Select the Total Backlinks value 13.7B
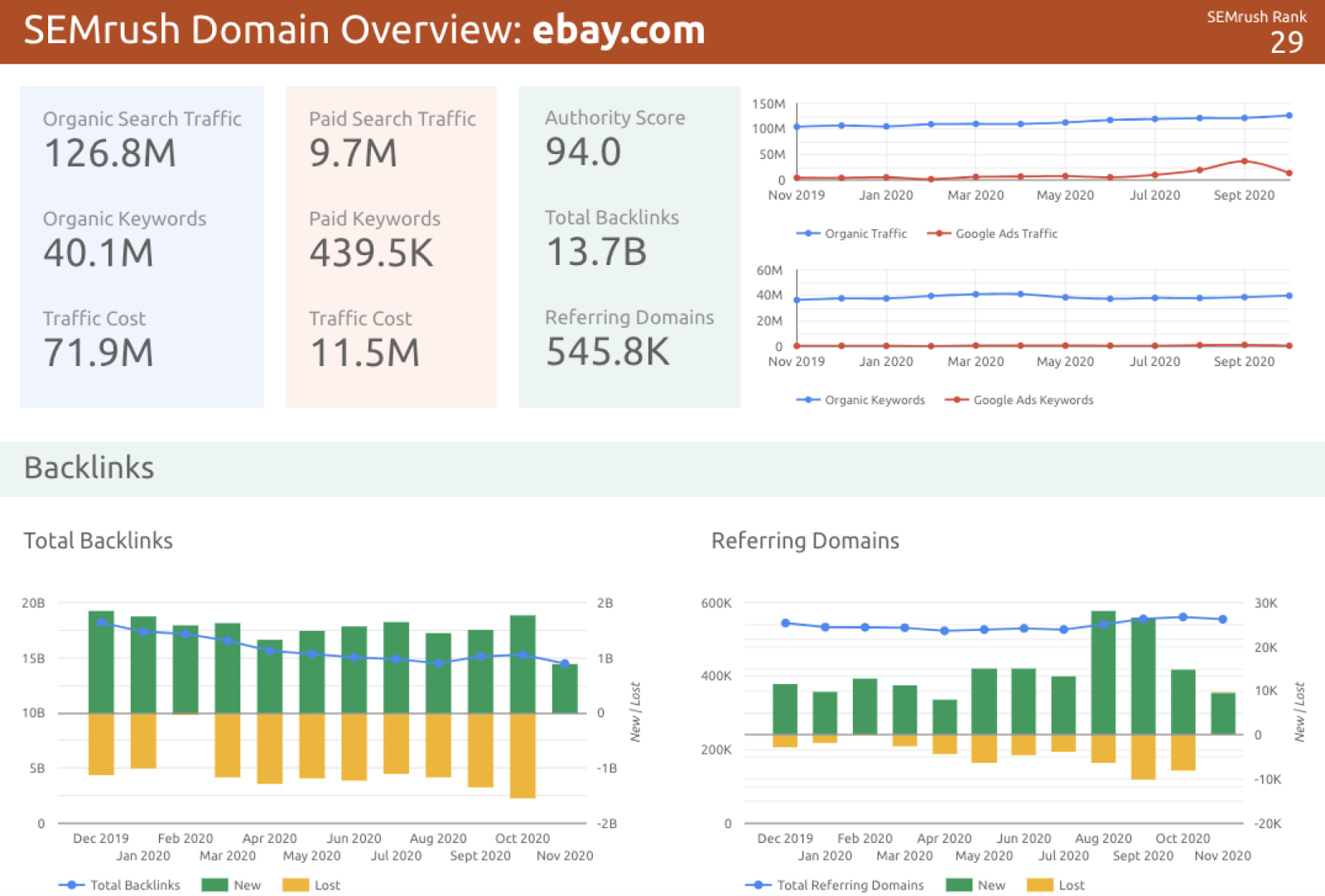Screen dimensions: 1325x896 coord(596,253)
